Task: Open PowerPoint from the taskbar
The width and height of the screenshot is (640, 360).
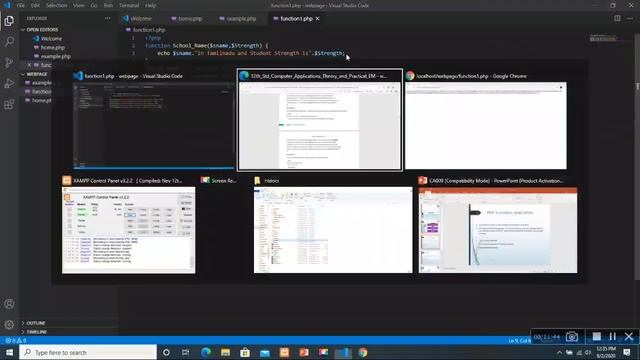Action: coord(304,352)
